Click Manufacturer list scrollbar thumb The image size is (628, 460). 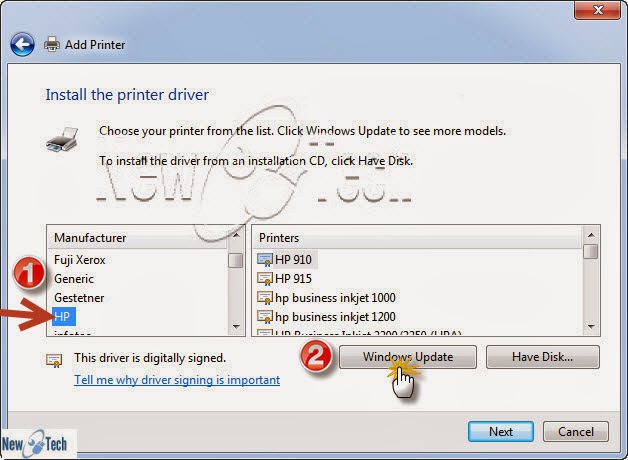[236, 260]
